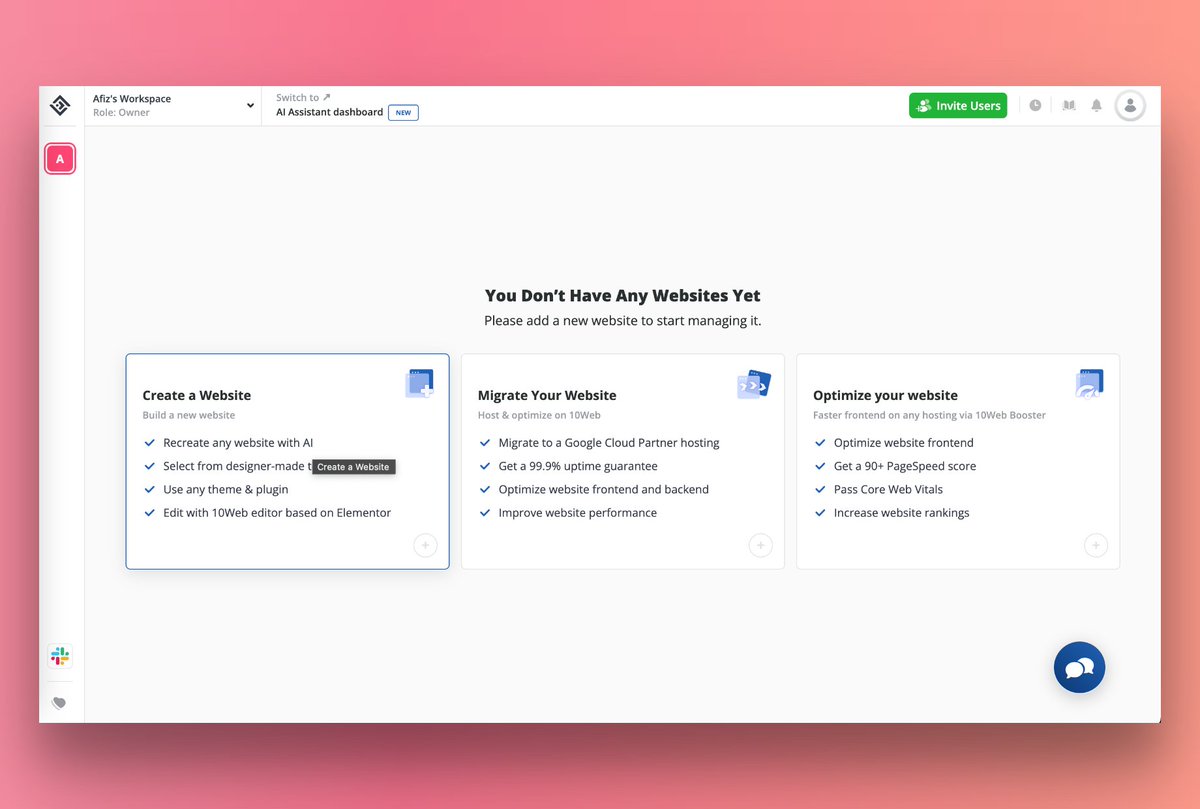Open the documentation book icon

pyautogui.click(x=1069, y=105)
